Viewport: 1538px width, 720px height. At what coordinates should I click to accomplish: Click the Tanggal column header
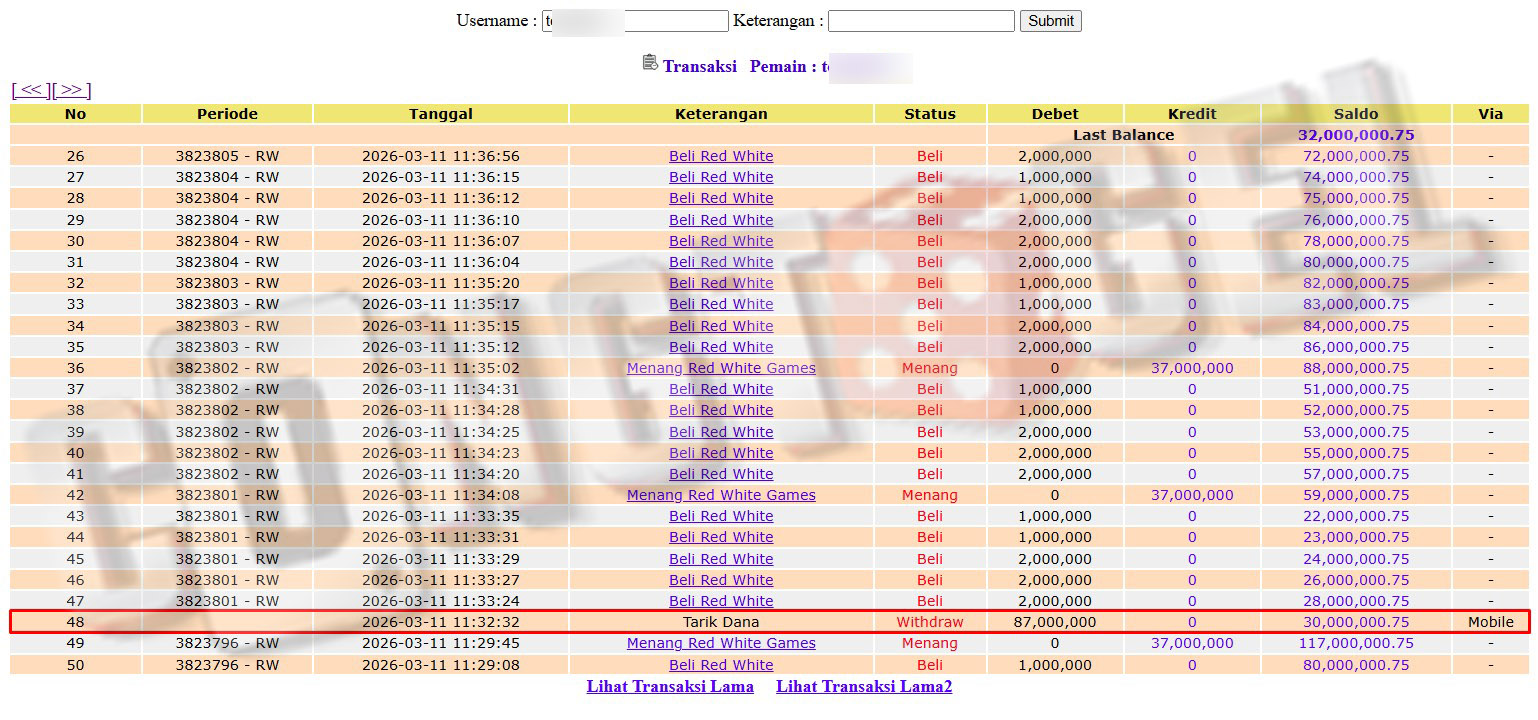pos(440,114)
